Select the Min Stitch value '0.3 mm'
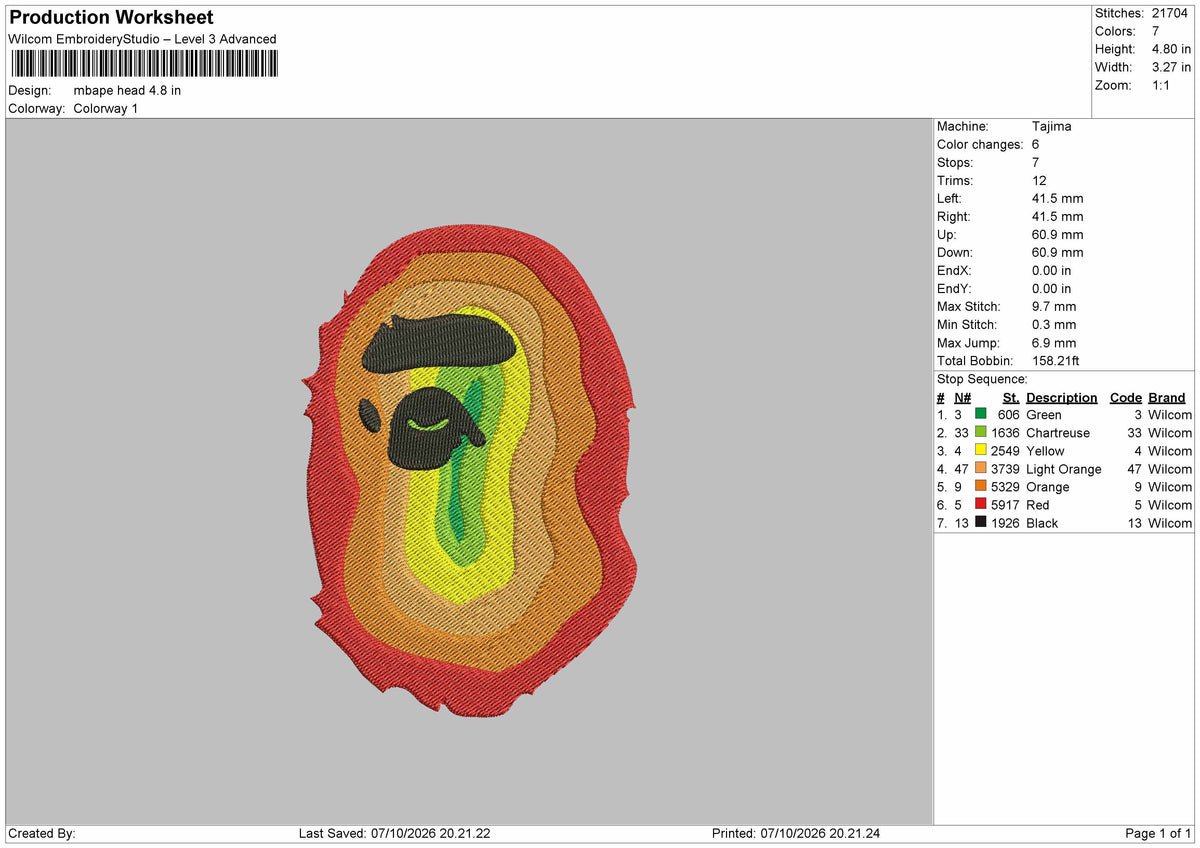Image resolution: width=1200 pixels, height=848 pixels. coord(1054,324)
